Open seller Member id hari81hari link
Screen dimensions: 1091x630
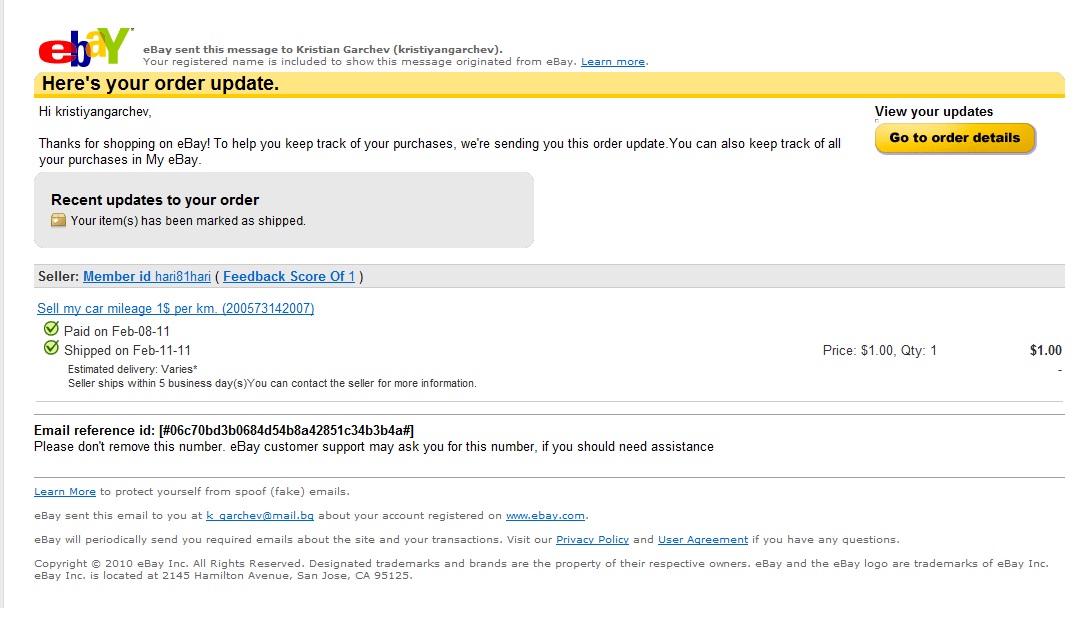point(147,276)
